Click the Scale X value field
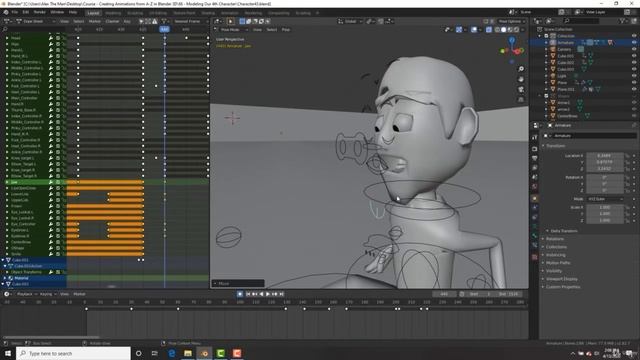The width and height of the screenshot is (640, 360). click(604, 207)
